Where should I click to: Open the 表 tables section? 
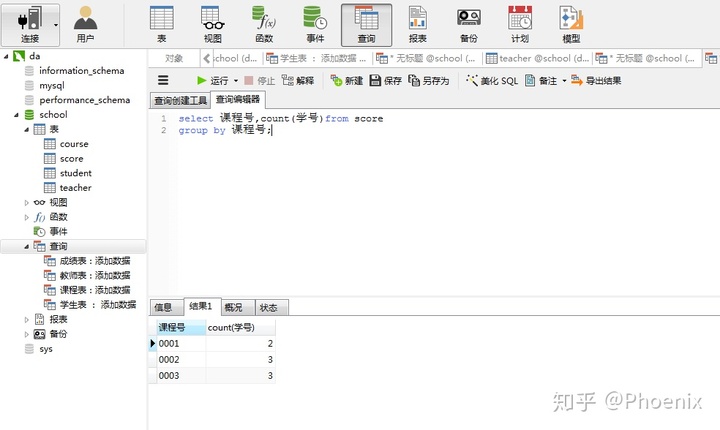point(162,25)
